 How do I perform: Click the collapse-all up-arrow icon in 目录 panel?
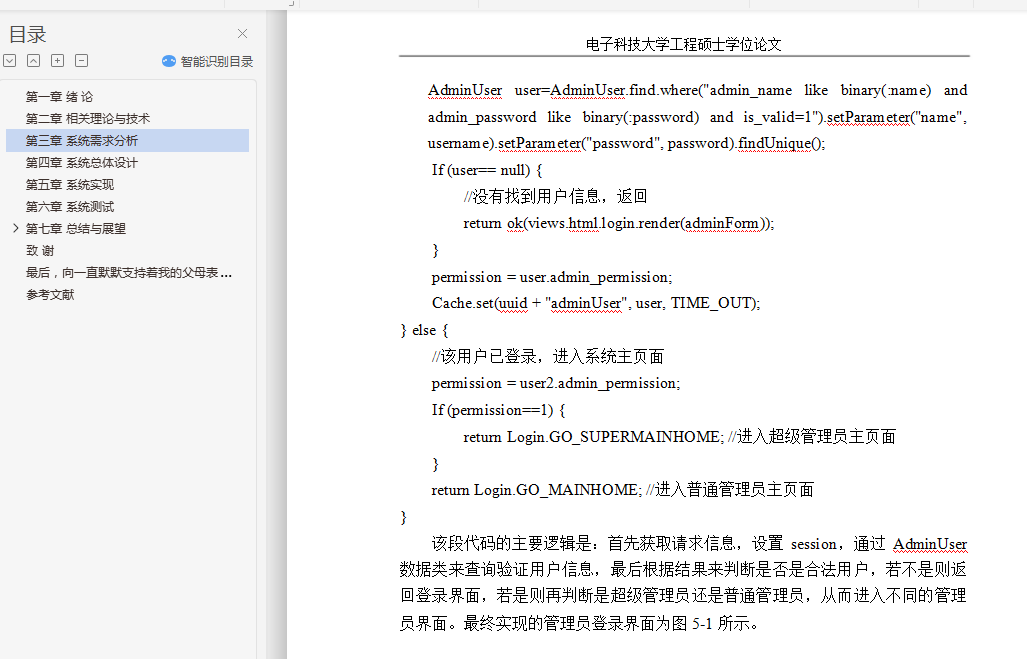(x=33, y=61)
